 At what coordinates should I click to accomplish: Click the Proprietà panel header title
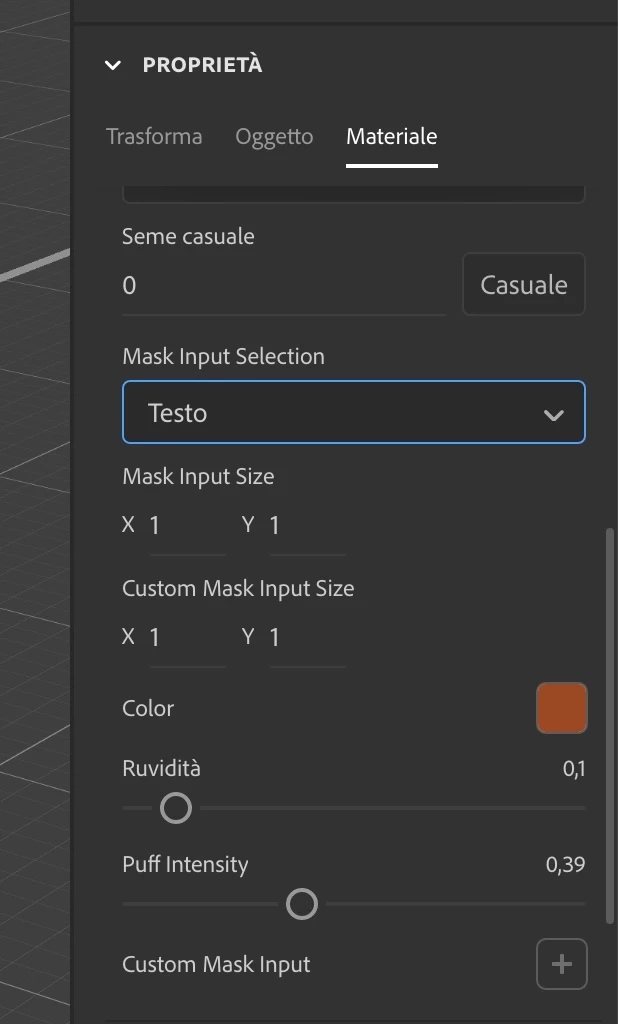coord(202,65)
